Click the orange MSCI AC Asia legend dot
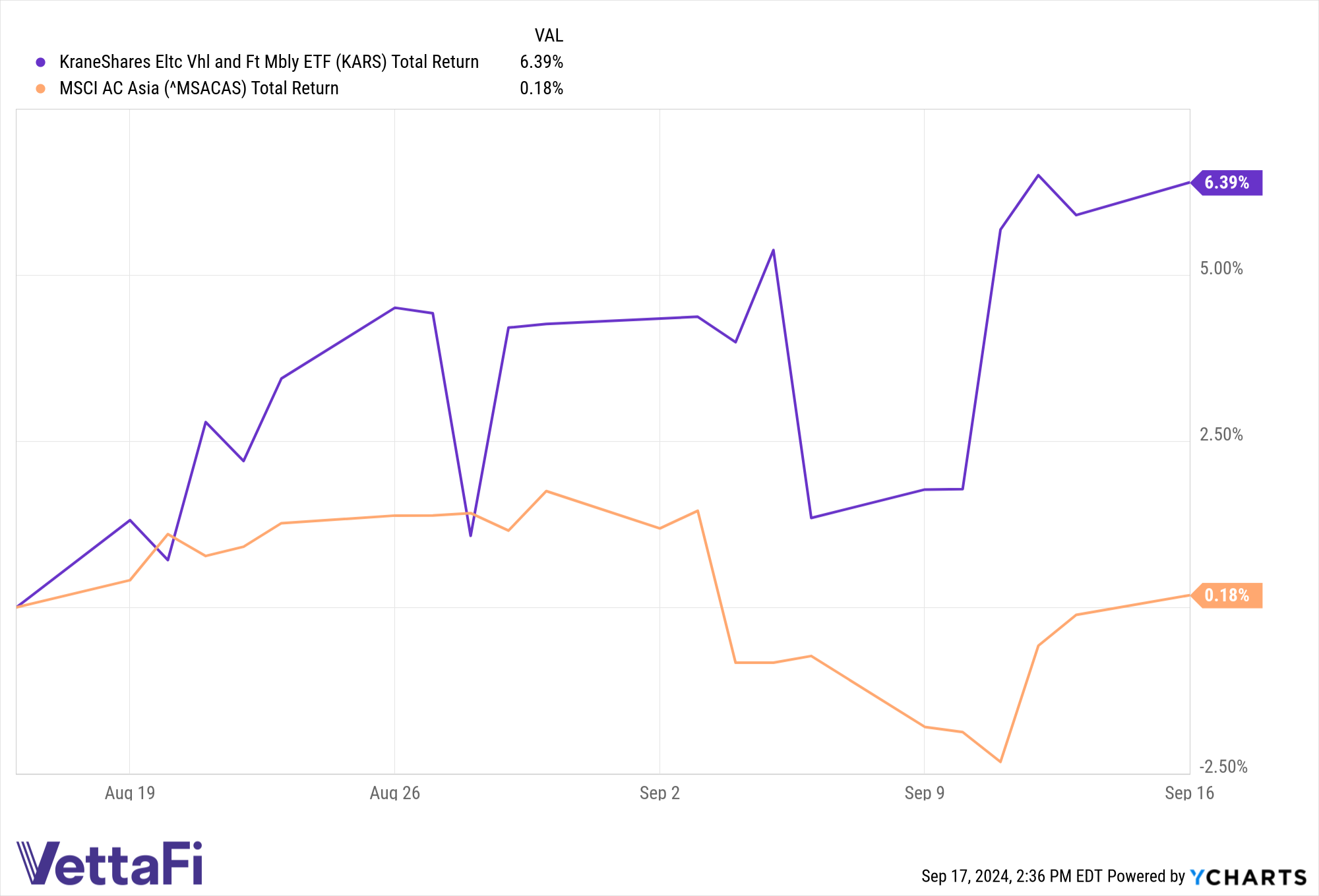 (x=40, y=88)
